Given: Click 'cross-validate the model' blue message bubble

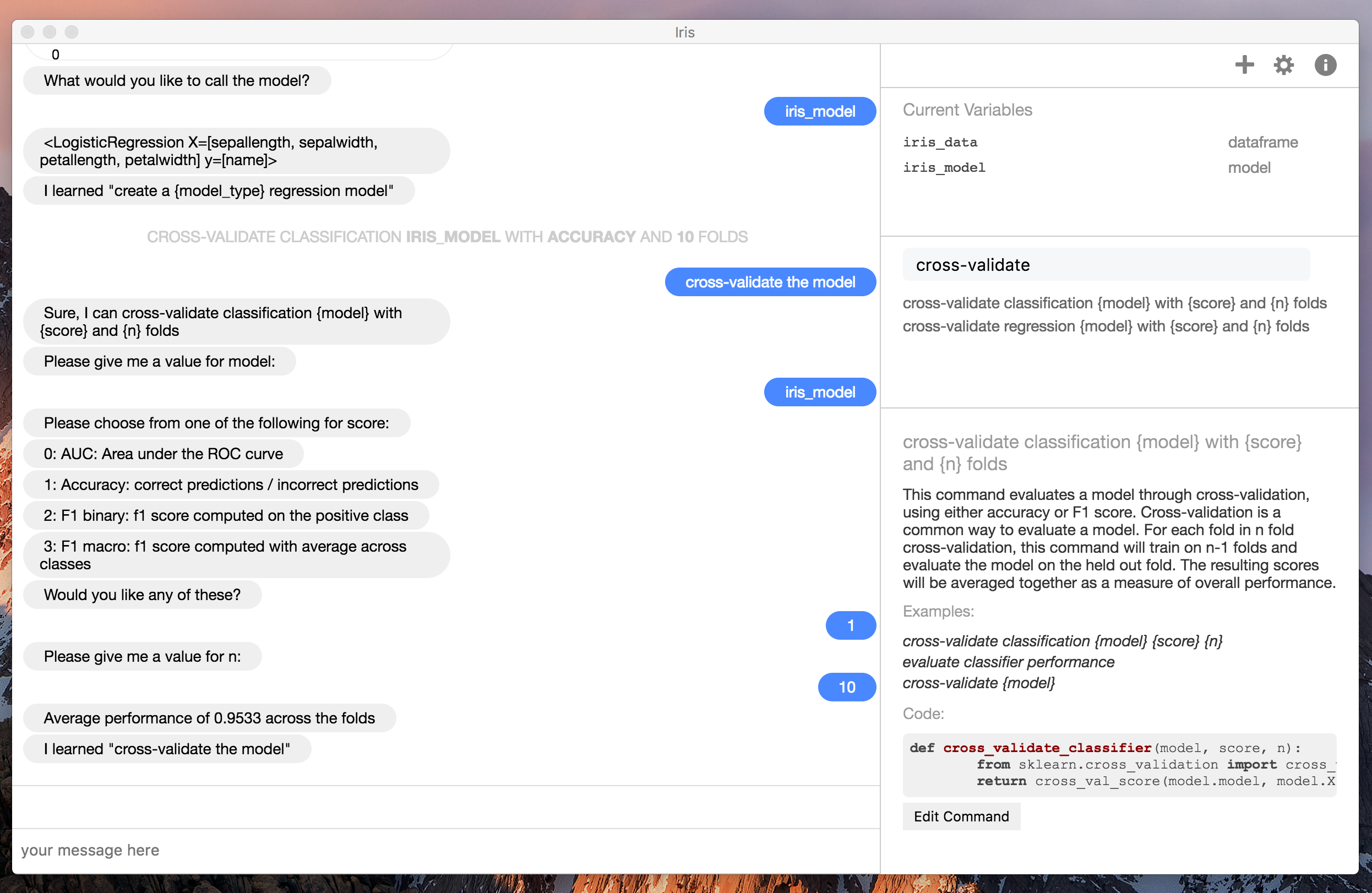Looking at the screenshot, I should [770, 282].
